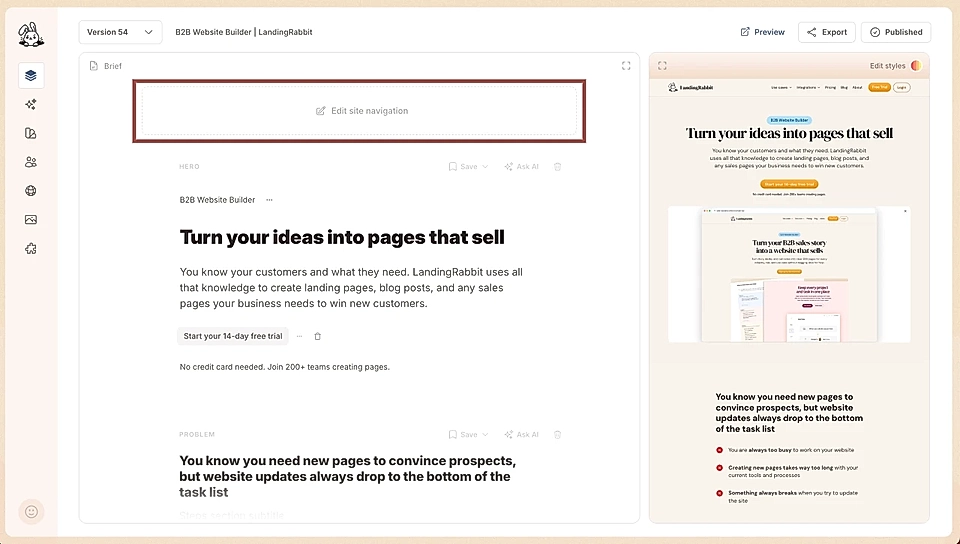Click the product screenshot in preview
Viewport: 960px width, 544px height.
(x=789, y=274)
